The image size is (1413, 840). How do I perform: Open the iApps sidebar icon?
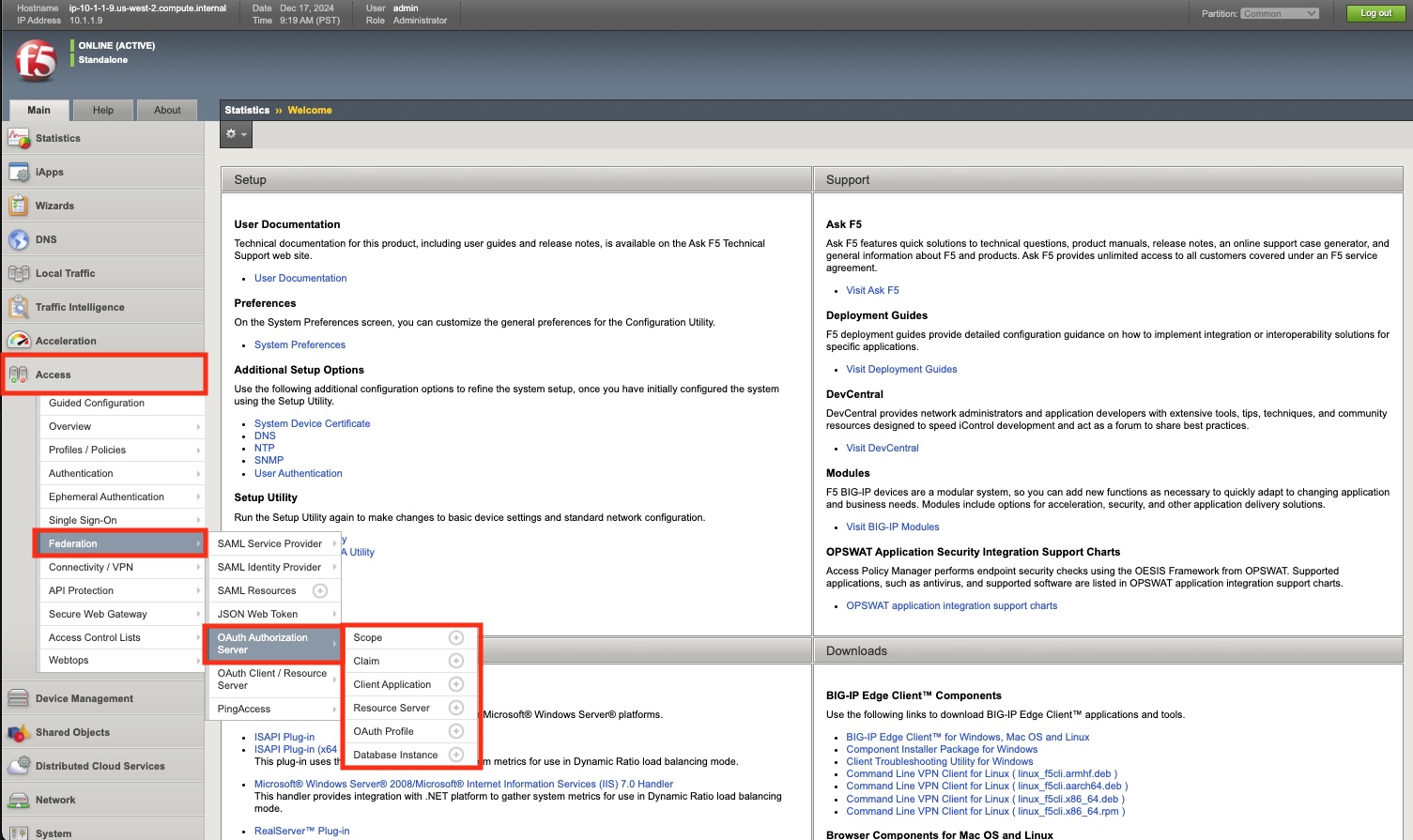(x=19, y=172)
